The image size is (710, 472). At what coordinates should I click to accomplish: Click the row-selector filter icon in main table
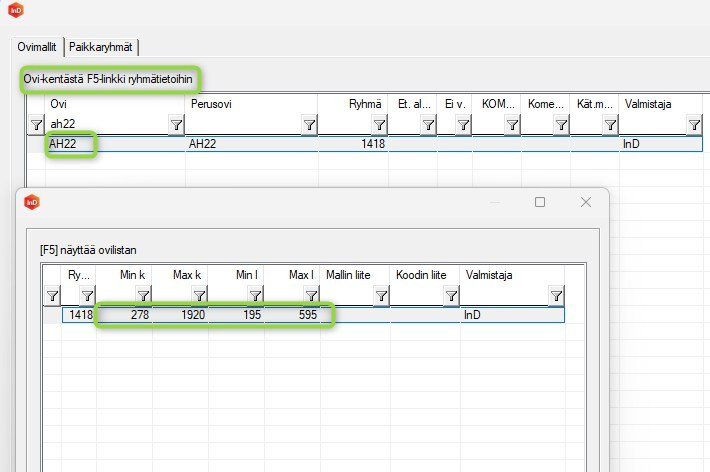pos(36,125)
